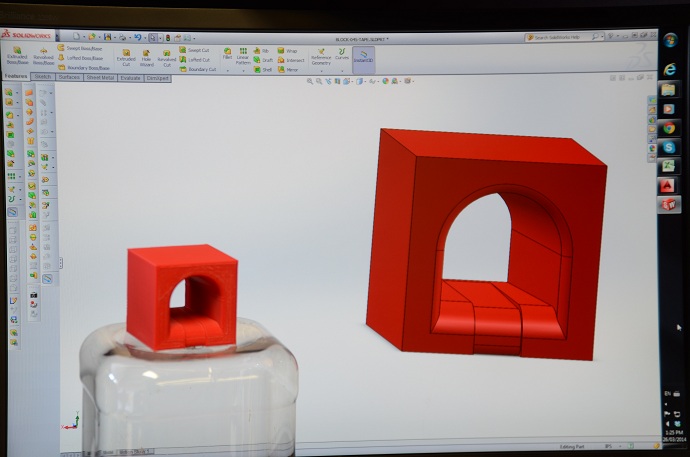This screenshot has width=690, height=457.
Task: Click the Help question mark button
Action: [x=610, y=37]
